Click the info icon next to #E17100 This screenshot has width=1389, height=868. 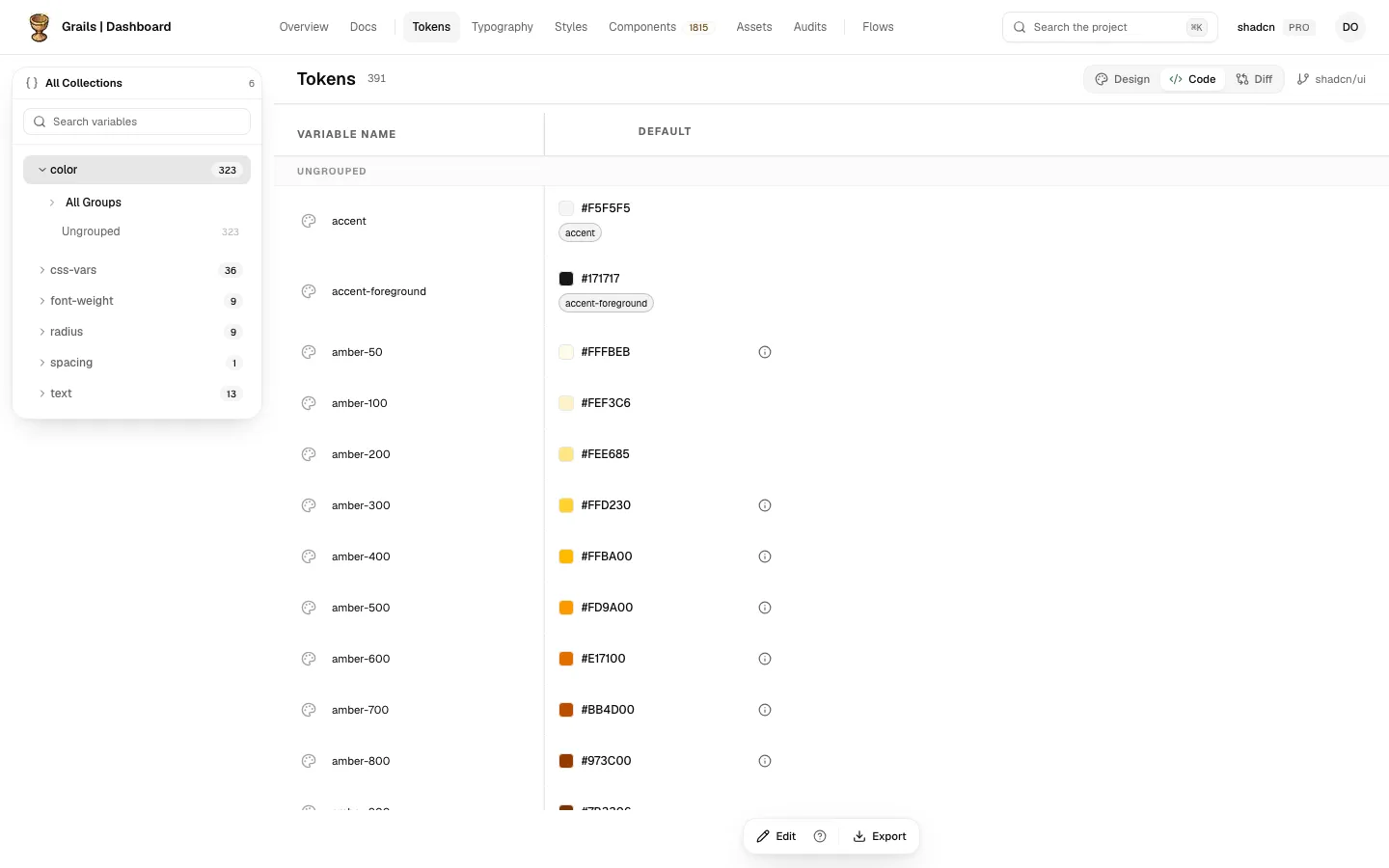(x=765, y=659)
